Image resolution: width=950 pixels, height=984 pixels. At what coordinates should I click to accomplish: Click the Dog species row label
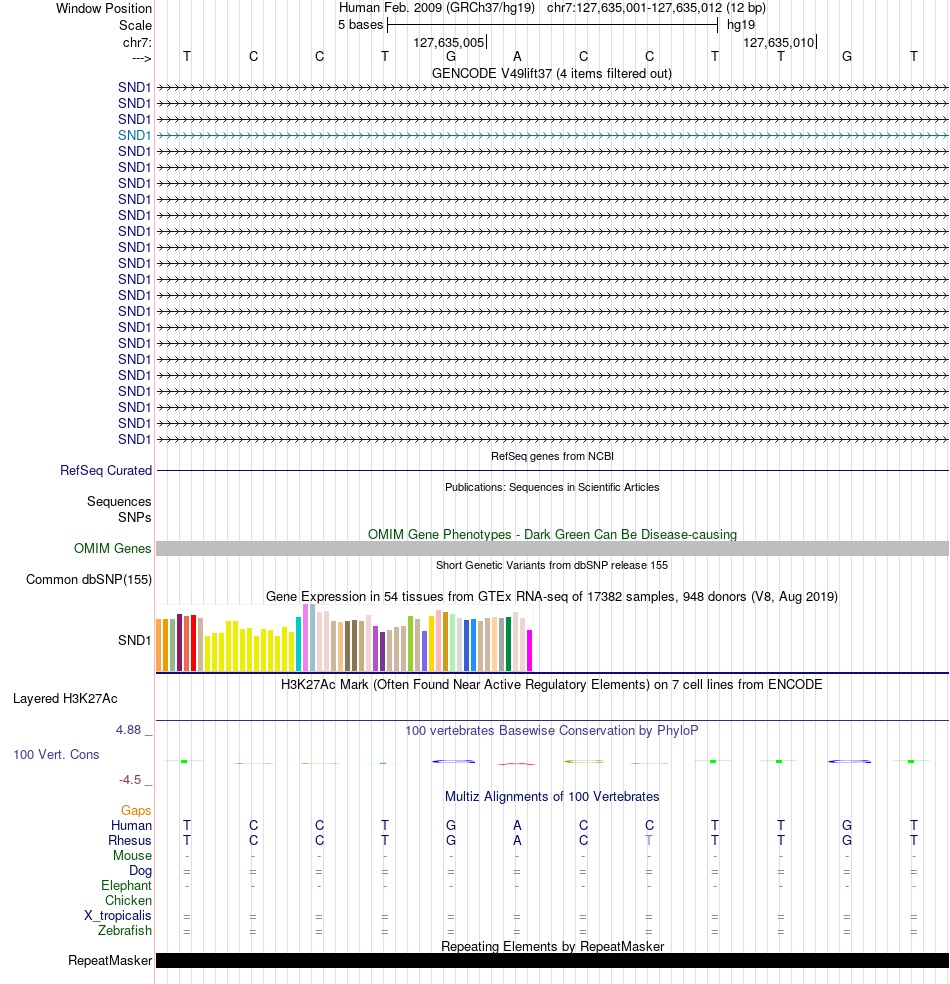tap(141, 871)
